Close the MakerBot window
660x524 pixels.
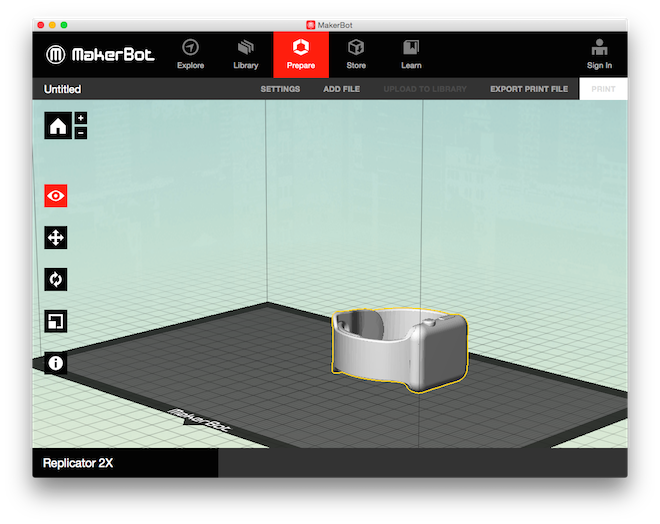tap(41, 25)
